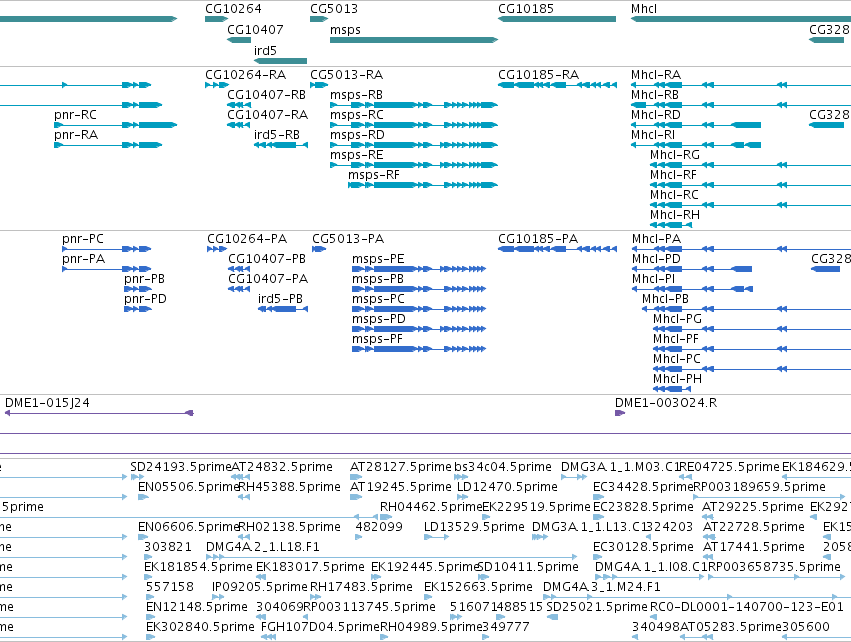The image size is (851, 642).
Task: Select transcript CG5013-RA
Action: (x=346, y=74)
